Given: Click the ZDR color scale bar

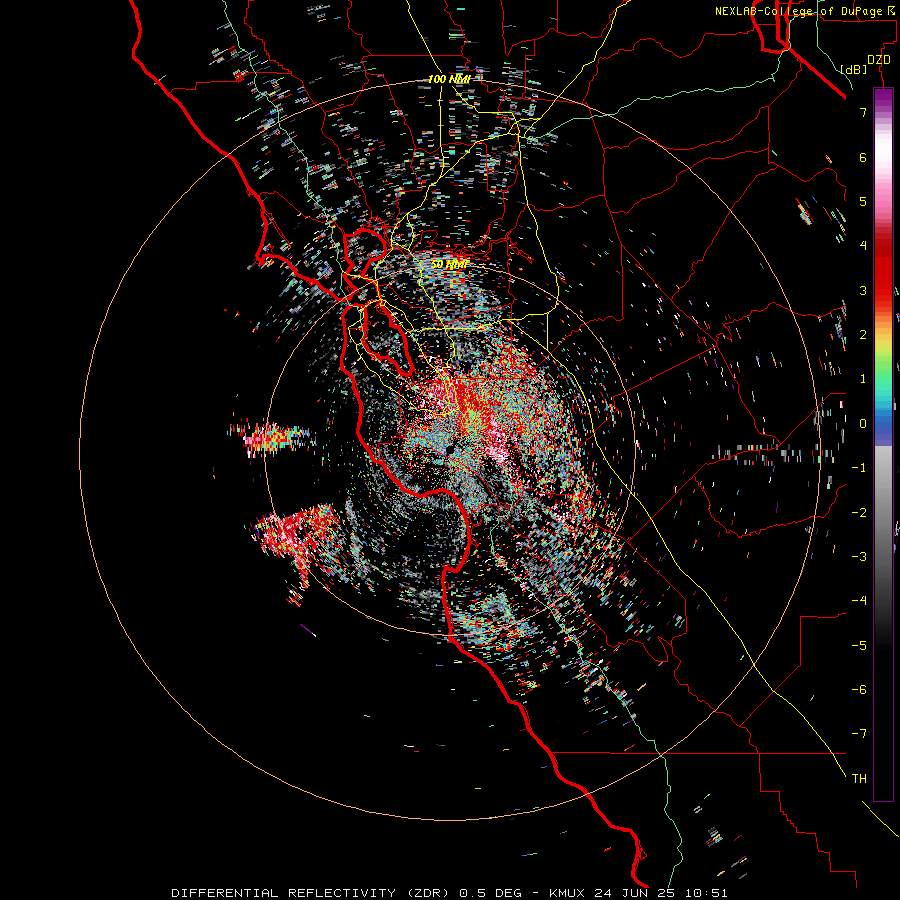Looking at the screenshot, I should 883,444.
